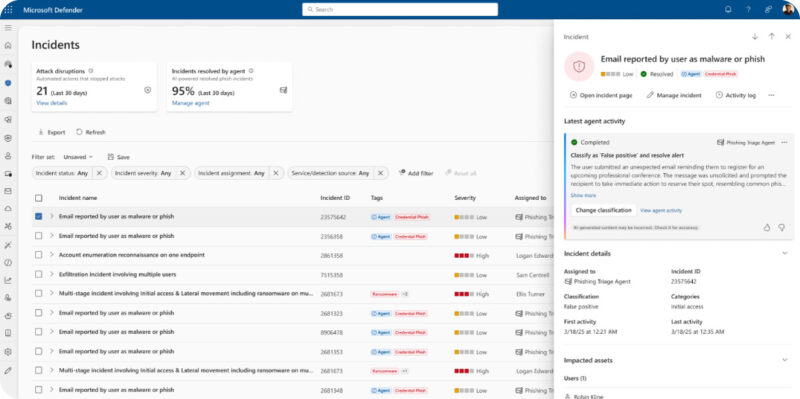Go to next incident with down arrow
The width and height of the screenshot is (800, 399).
click(755, 37)
